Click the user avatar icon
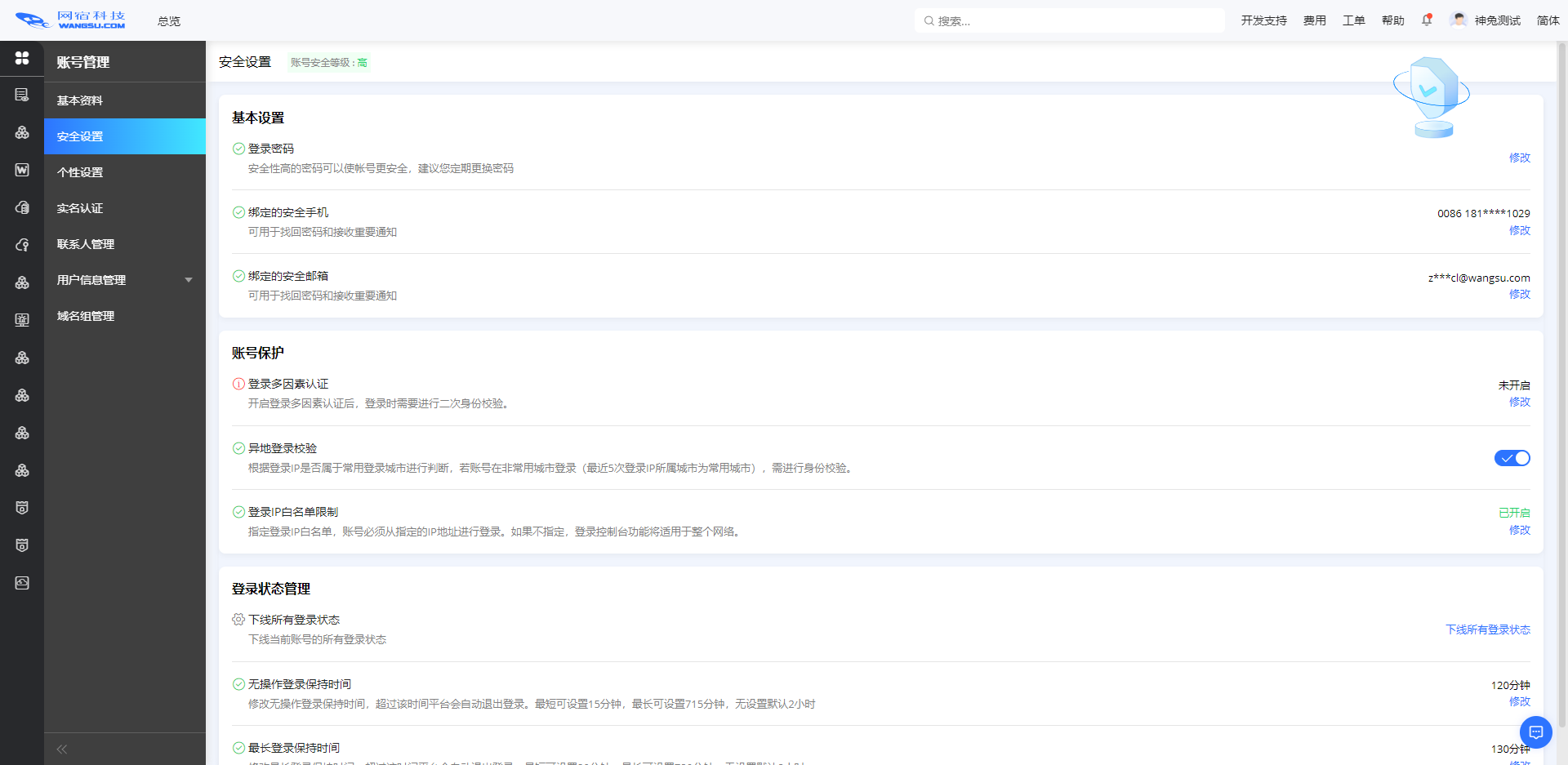The height and width of the screenshot is (765, 1568). coord(1459,20)
